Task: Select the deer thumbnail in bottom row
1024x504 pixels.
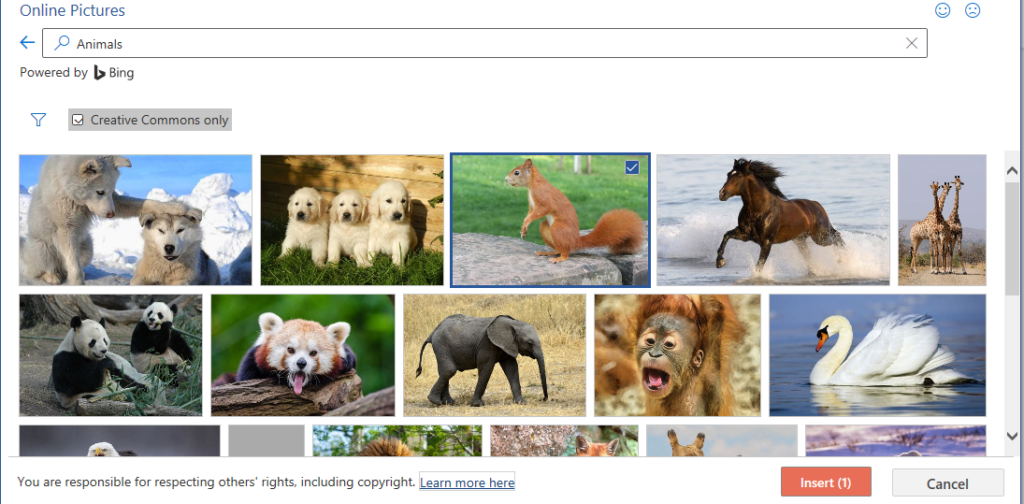Action: click(722, 441)
